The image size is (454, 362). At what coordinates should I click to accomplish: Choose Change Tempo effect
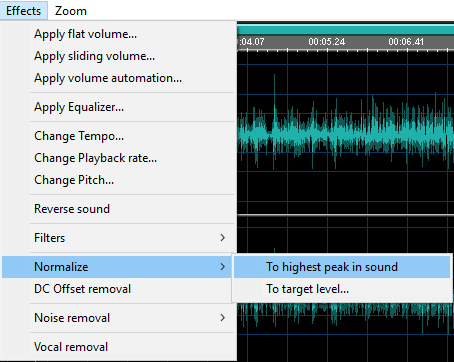click(119, 136)
